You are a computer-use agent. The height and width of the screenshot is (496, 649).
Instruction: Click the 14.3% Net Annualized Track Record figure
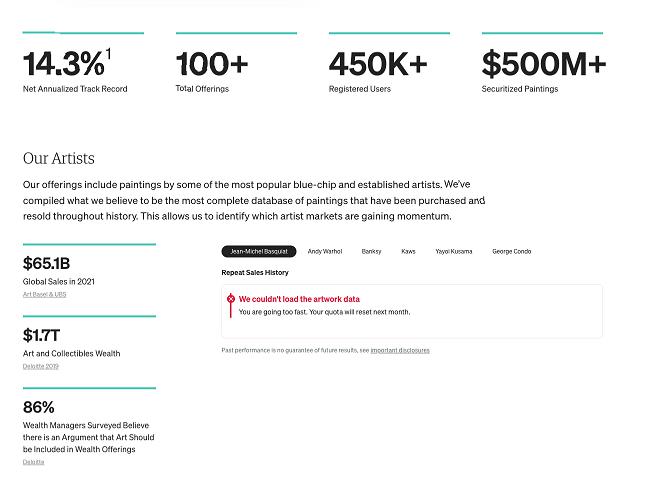pos(63,65)
